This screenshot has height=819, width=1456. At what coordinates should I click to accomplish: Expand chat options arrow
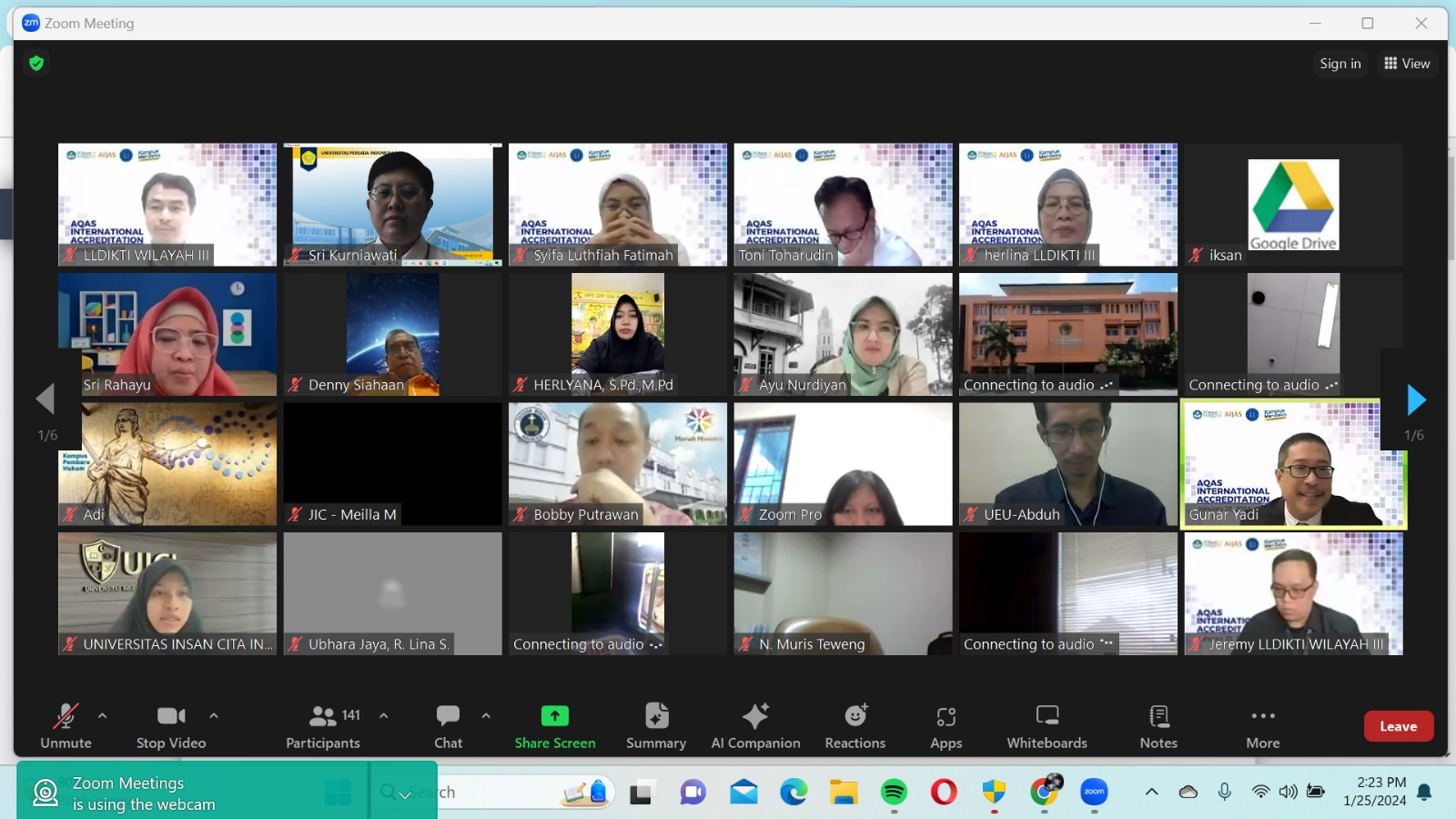click(486, 716)
